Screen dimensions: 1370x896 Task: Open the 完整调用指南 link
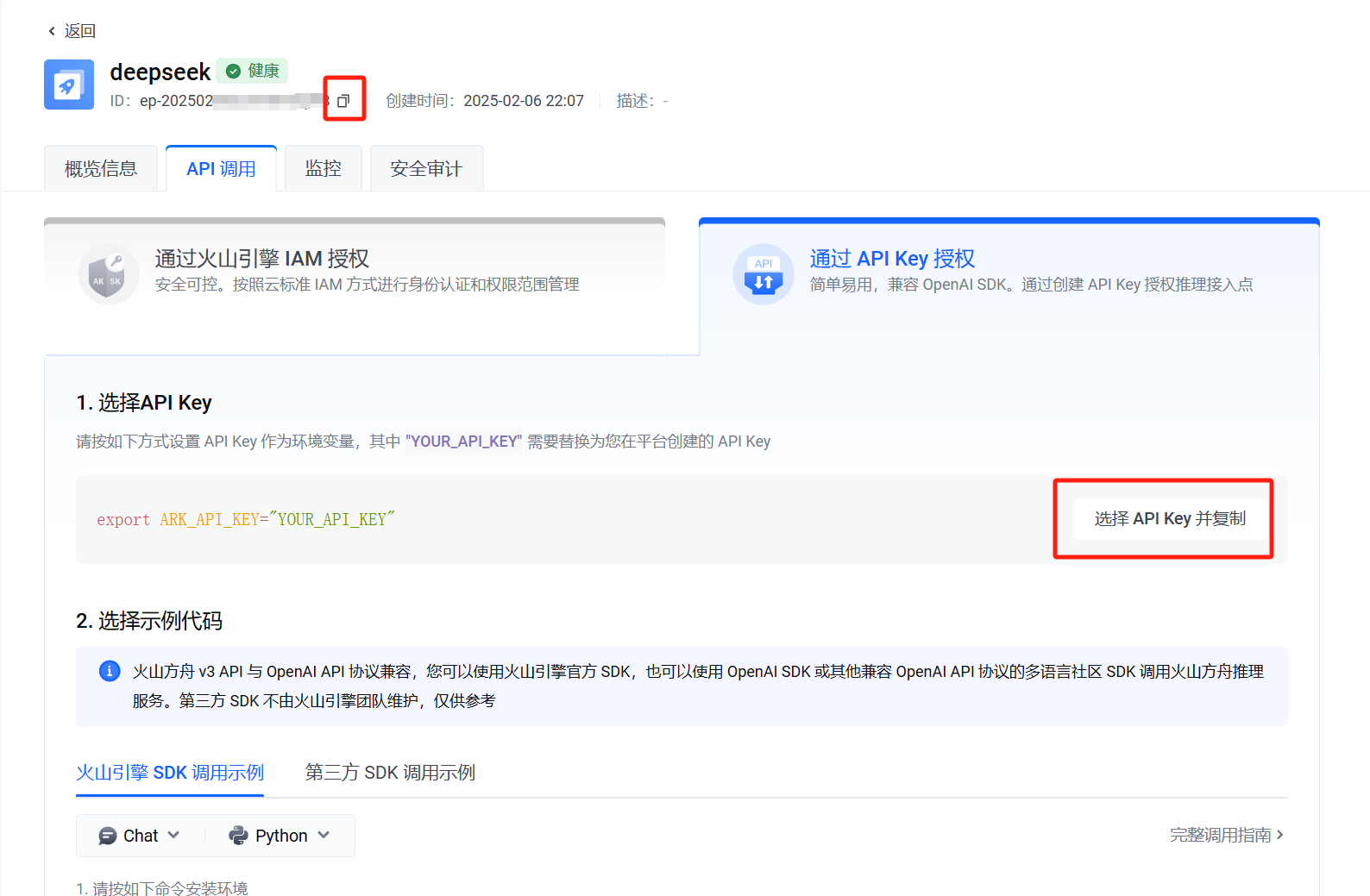(1226, 835)
